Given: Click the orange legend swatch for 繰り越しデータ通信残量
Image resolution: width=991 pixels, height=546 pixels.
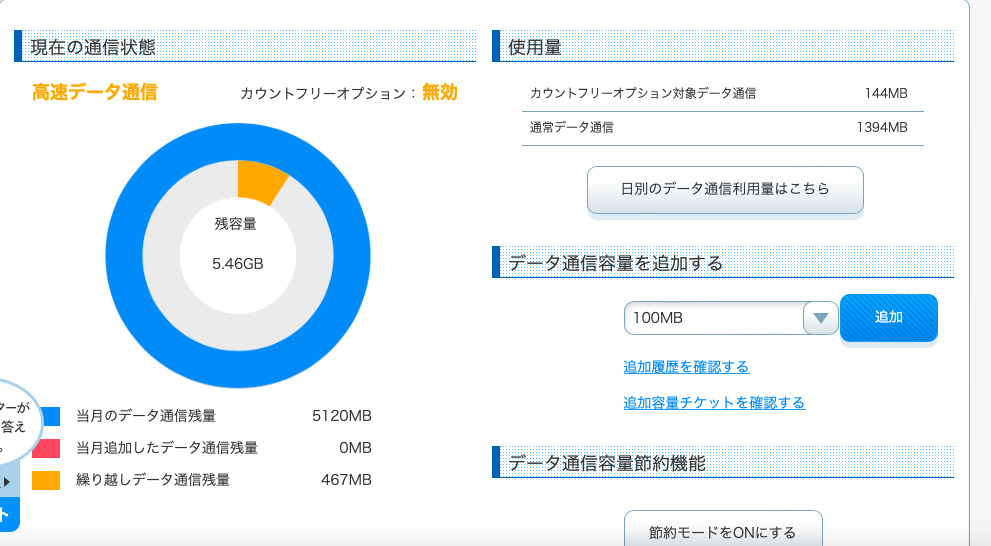Looking at the screenshot, I should click(x=46, y=480).
